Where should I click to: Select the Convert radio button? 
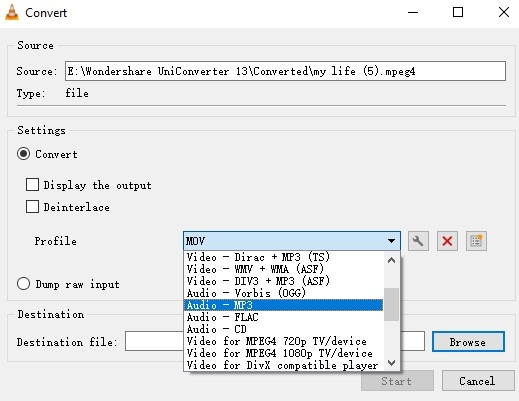click(23, 154)
